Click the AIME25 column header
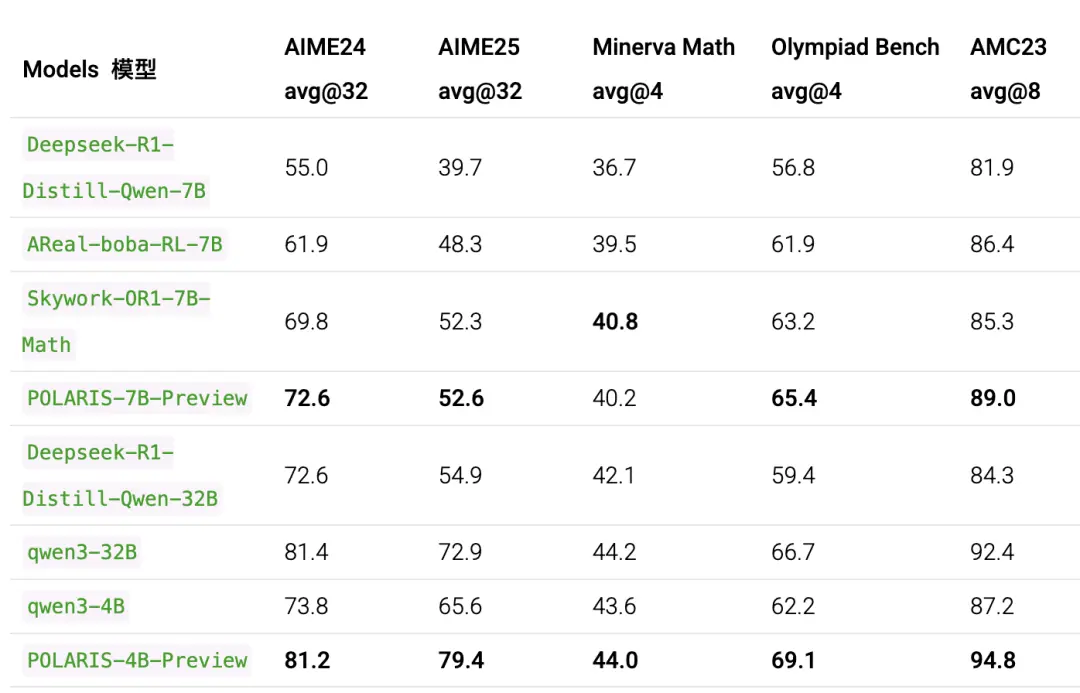Viewport: 1080px width, 693px height. click(x=479, y=47)
